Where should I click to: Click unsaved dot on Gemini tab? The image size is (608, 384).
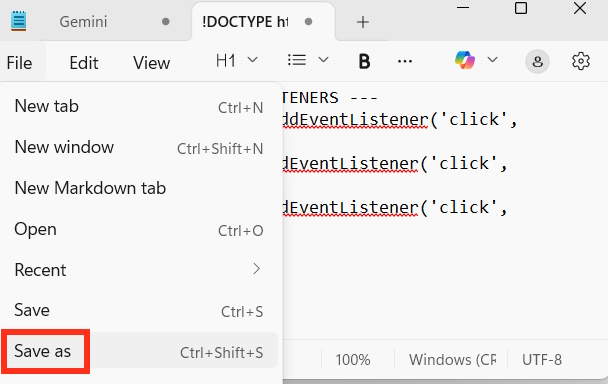coord(166,22)
